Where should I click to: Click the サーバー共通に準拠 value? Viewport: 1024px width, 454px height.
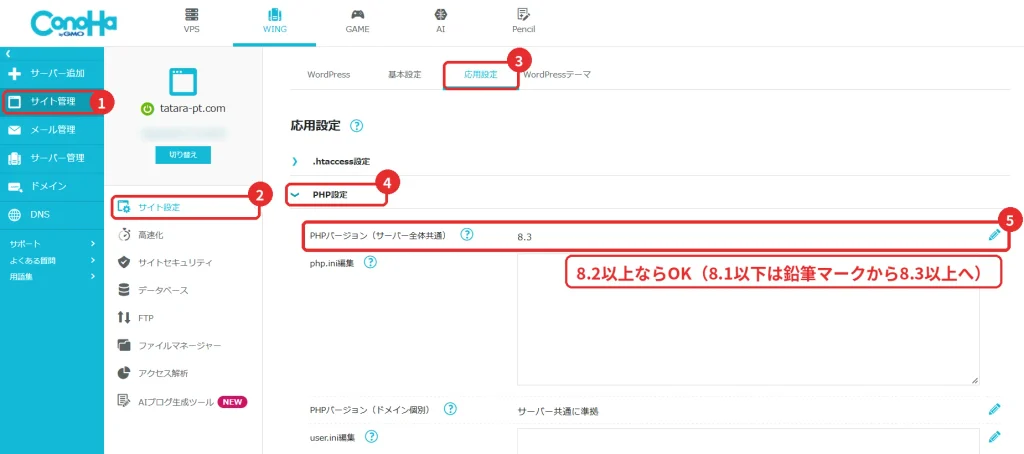click(558, 412)
